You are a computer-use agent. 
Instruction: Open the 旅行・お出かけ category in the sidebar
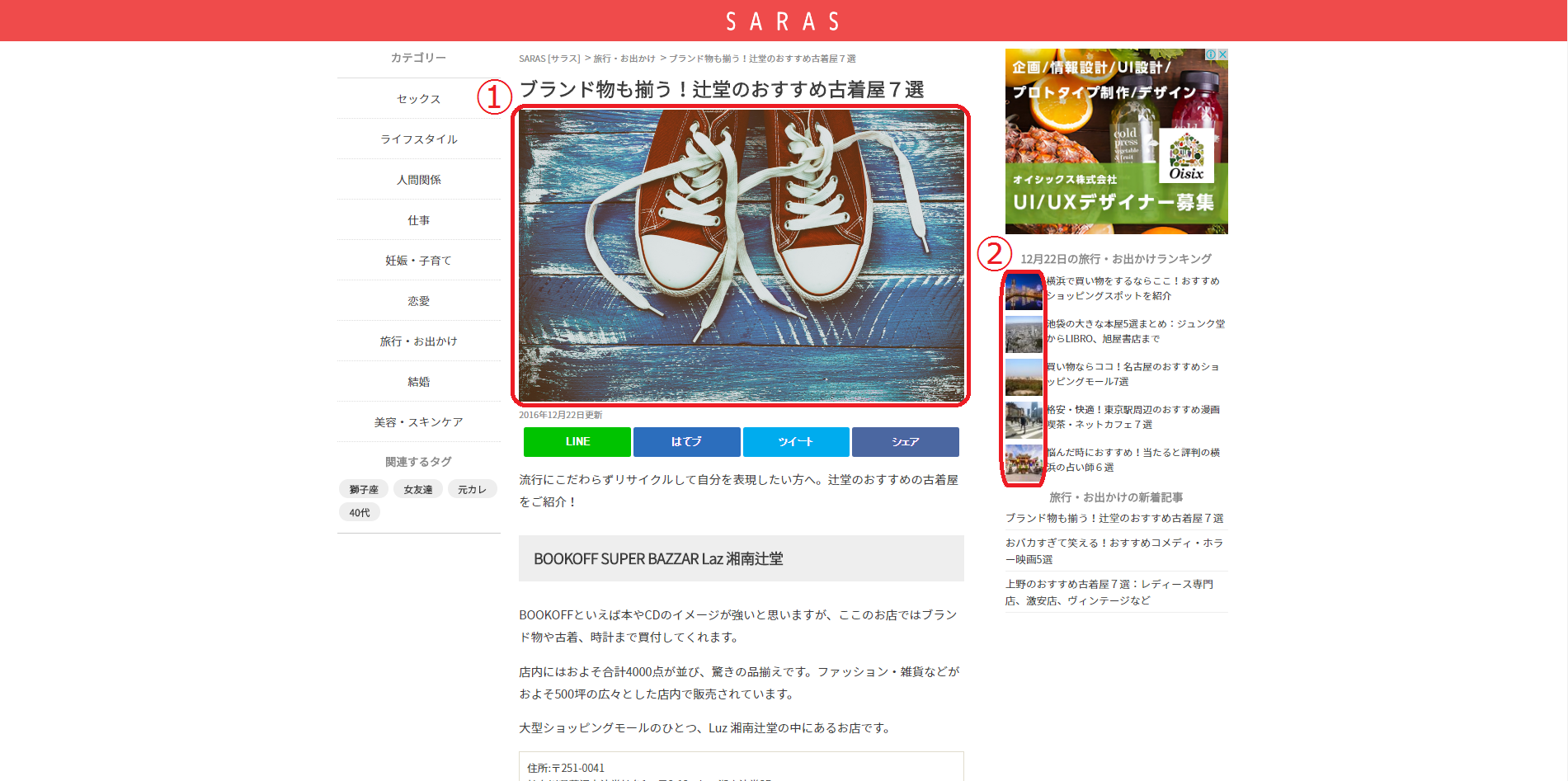click(418, 341)
